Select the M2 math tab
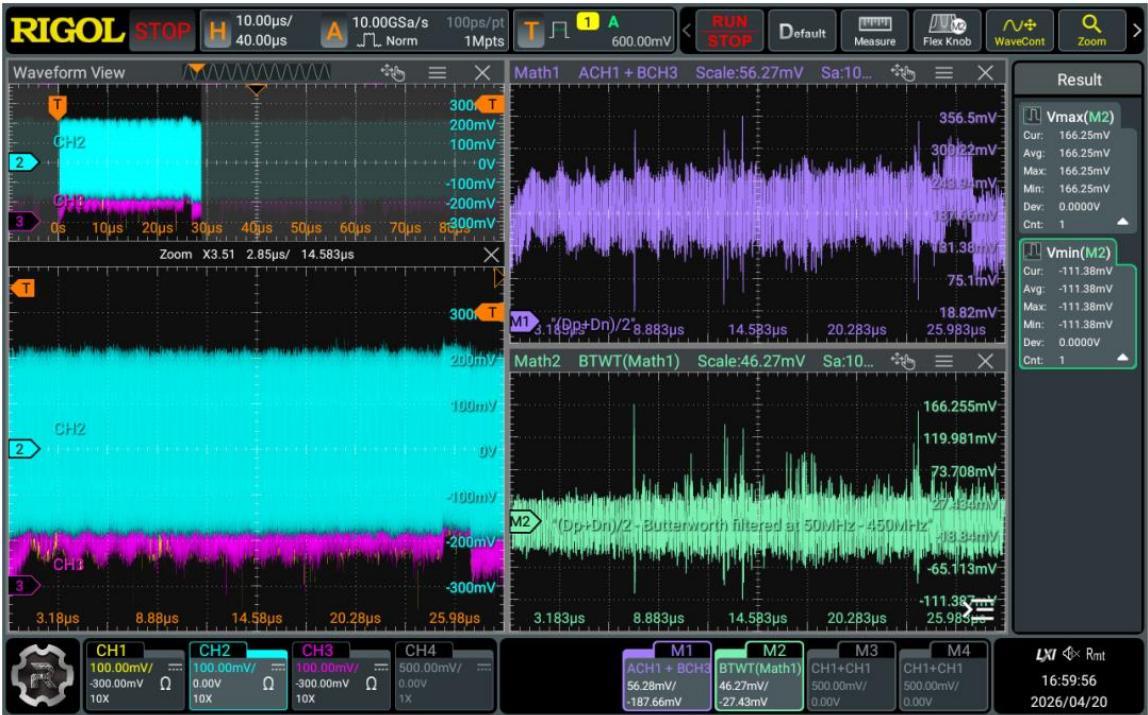The image size is (1148, 715). coord(758,675)
